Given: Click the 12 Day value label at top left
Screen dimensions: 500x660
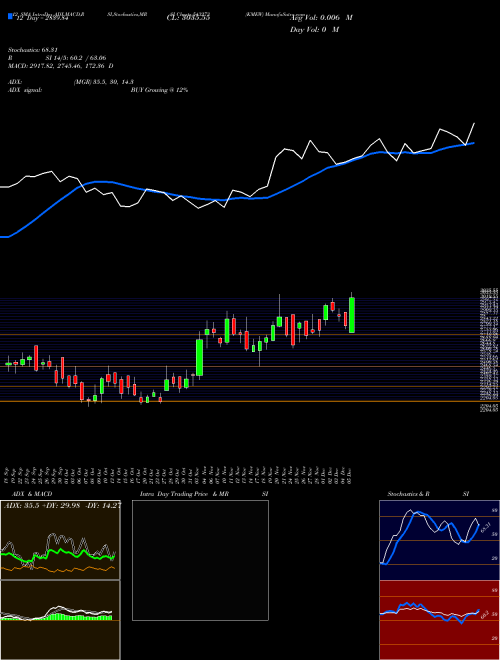Looking at the screenshot, I should [x=41, y=18].
